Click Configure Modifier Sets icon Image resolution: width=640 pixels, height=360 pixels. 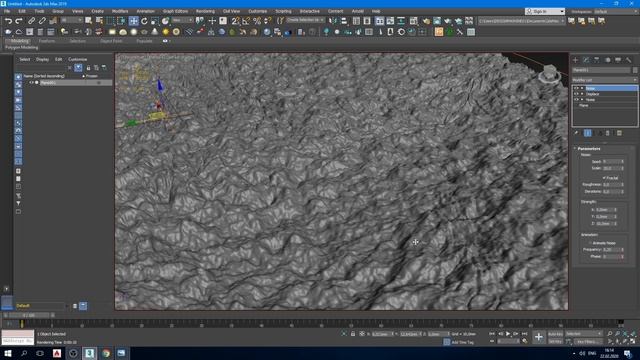[x=619, y=133]
